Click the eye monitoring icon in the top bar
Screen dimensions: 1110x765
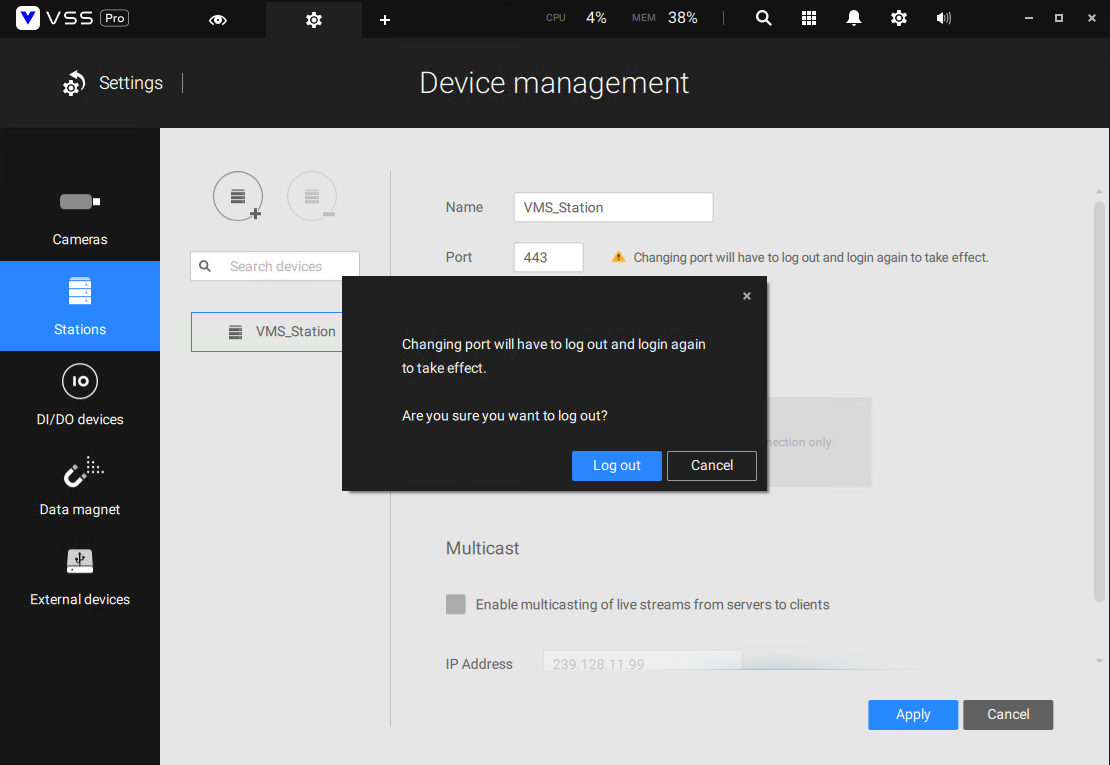click(x=217, y=17)
